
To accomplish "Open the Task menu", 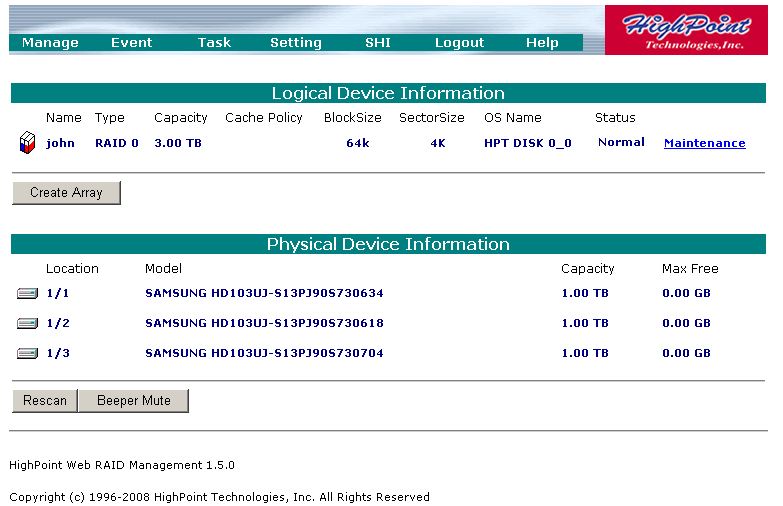I will (214, 42).
